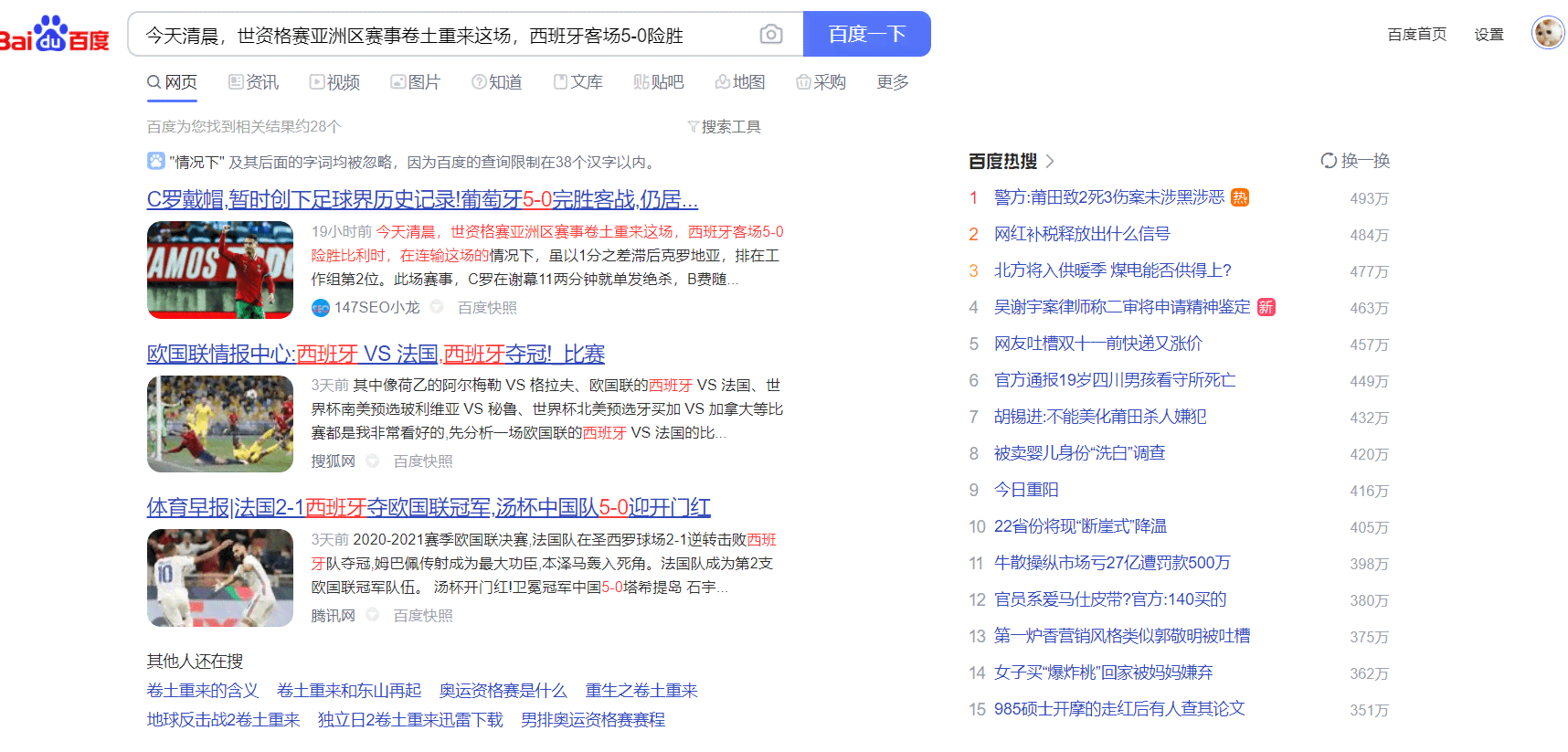Open camera image search icon
This screenshot has height=752, width=1568.
coord(771,34)
